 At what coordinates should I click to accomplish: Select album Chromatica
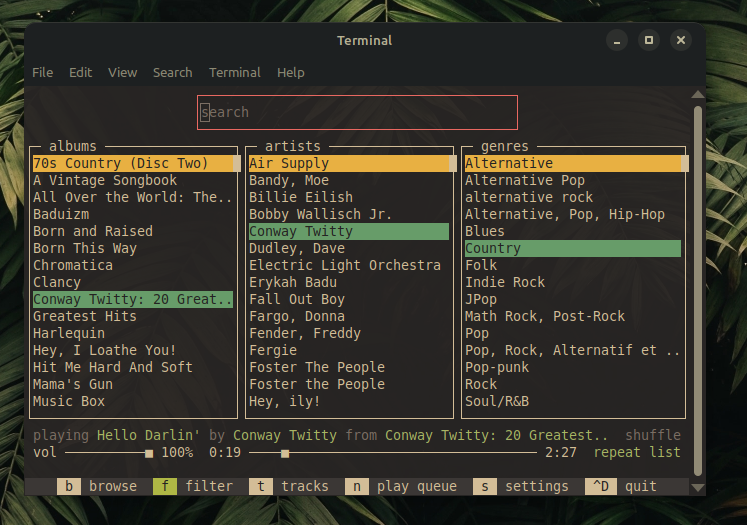point(133,265)
